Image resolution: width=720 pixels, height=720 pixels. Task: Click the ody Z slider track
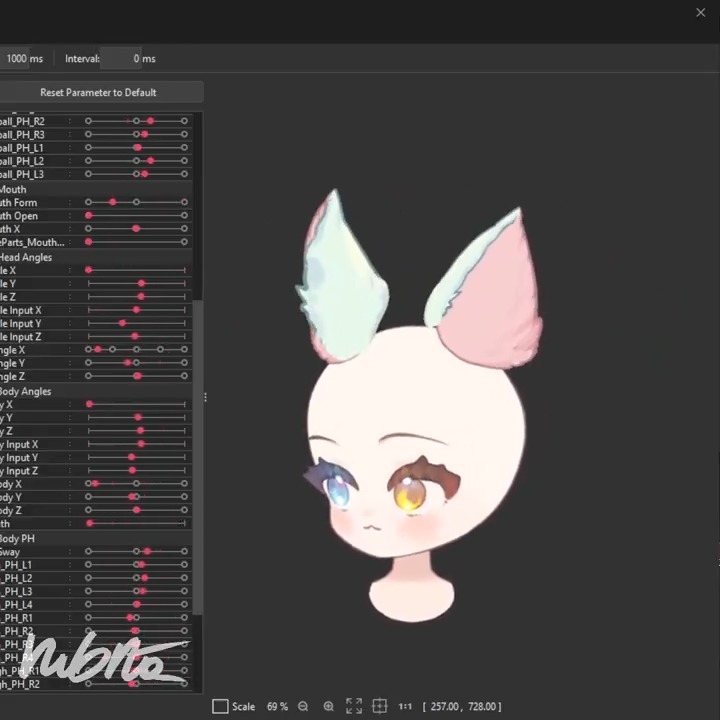coord(136,510)
